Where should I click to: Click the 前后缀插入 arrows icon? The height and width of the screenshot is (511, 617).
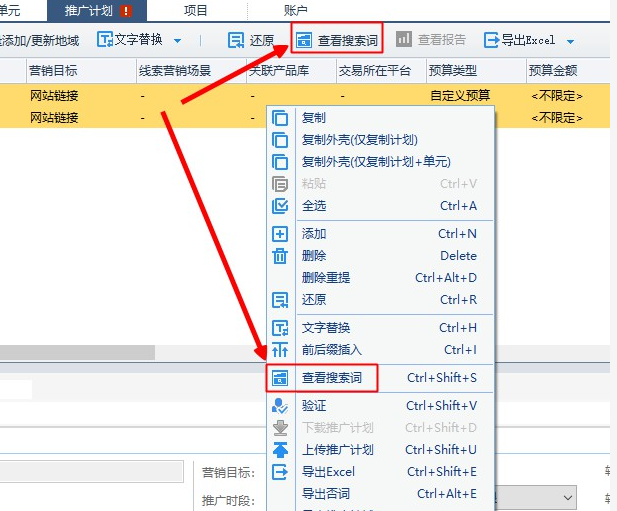[x=280, y=350]
